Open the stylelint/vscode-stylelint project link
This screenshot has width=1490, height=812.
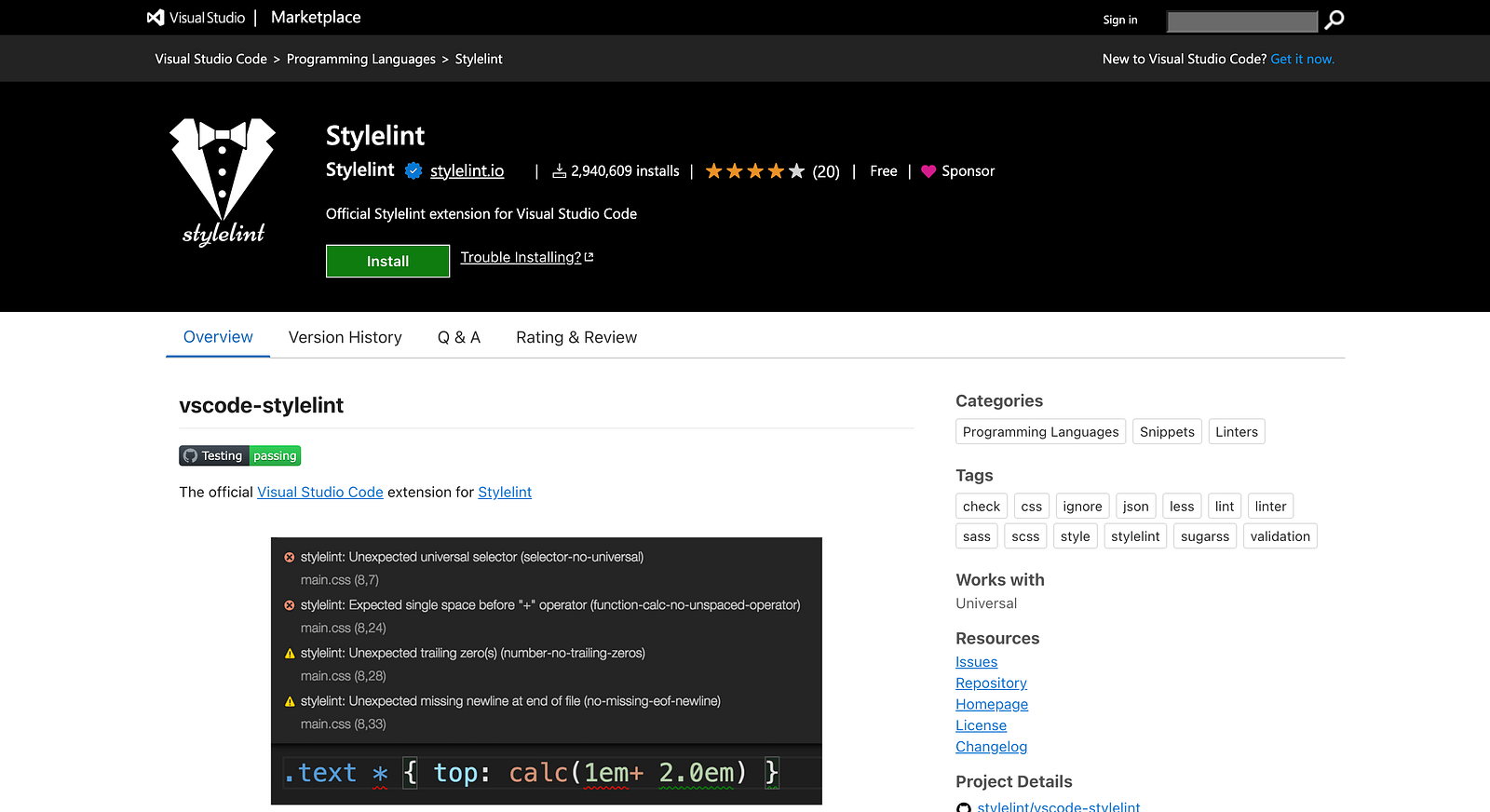point(1059,806)
